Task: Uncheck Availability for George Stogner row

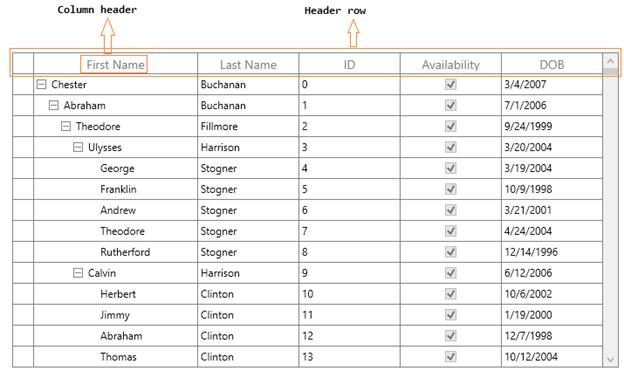Action: [x=450, y=168]
